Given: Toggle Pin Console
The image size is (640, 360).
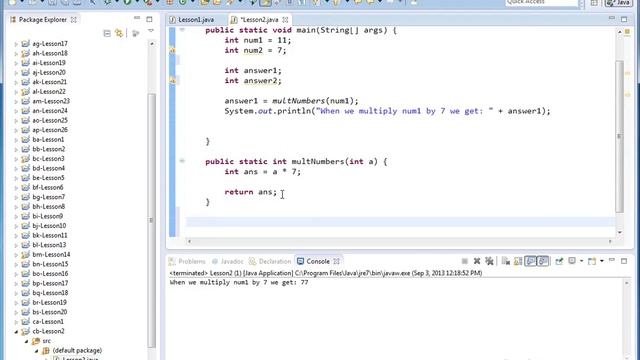Looking at the screenshot, I should click(x=559, y=261).
